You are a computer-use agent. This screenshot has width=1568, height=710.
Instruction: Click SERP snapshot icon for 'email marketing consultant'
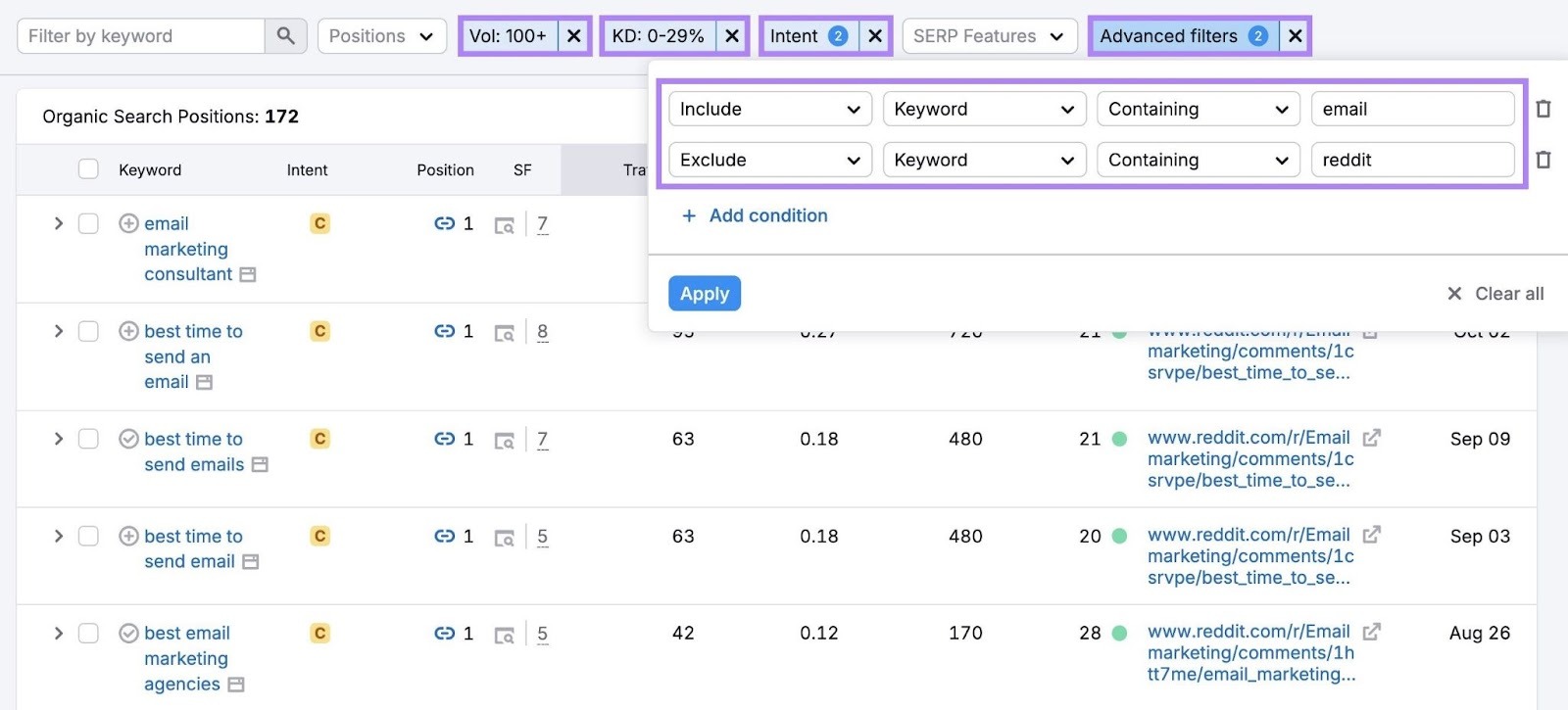[x=504, y=225]
